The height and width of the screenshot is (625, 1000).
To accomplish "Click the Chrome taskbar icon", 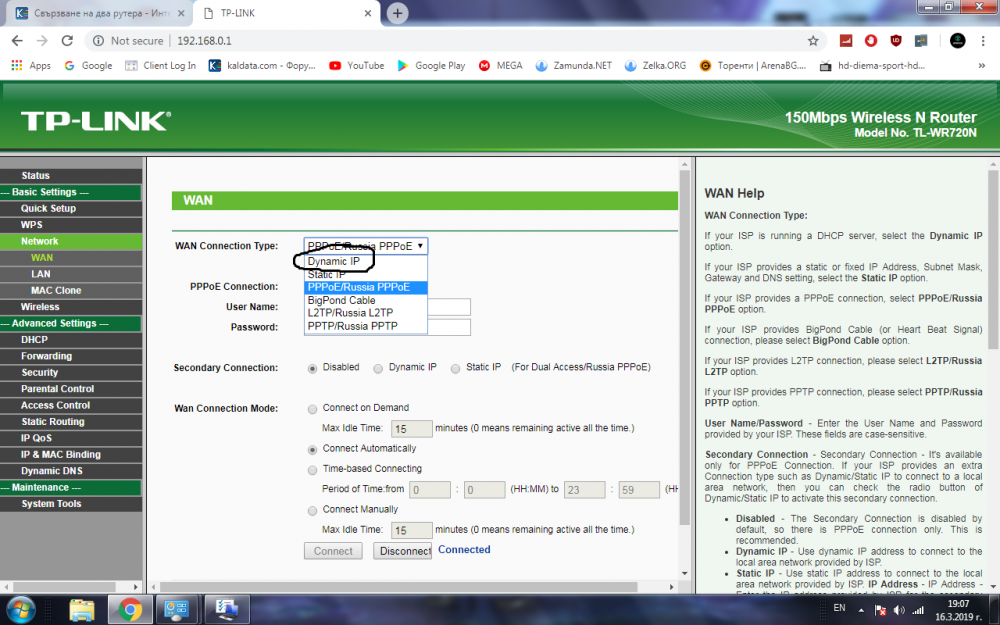I will point(130,610).
